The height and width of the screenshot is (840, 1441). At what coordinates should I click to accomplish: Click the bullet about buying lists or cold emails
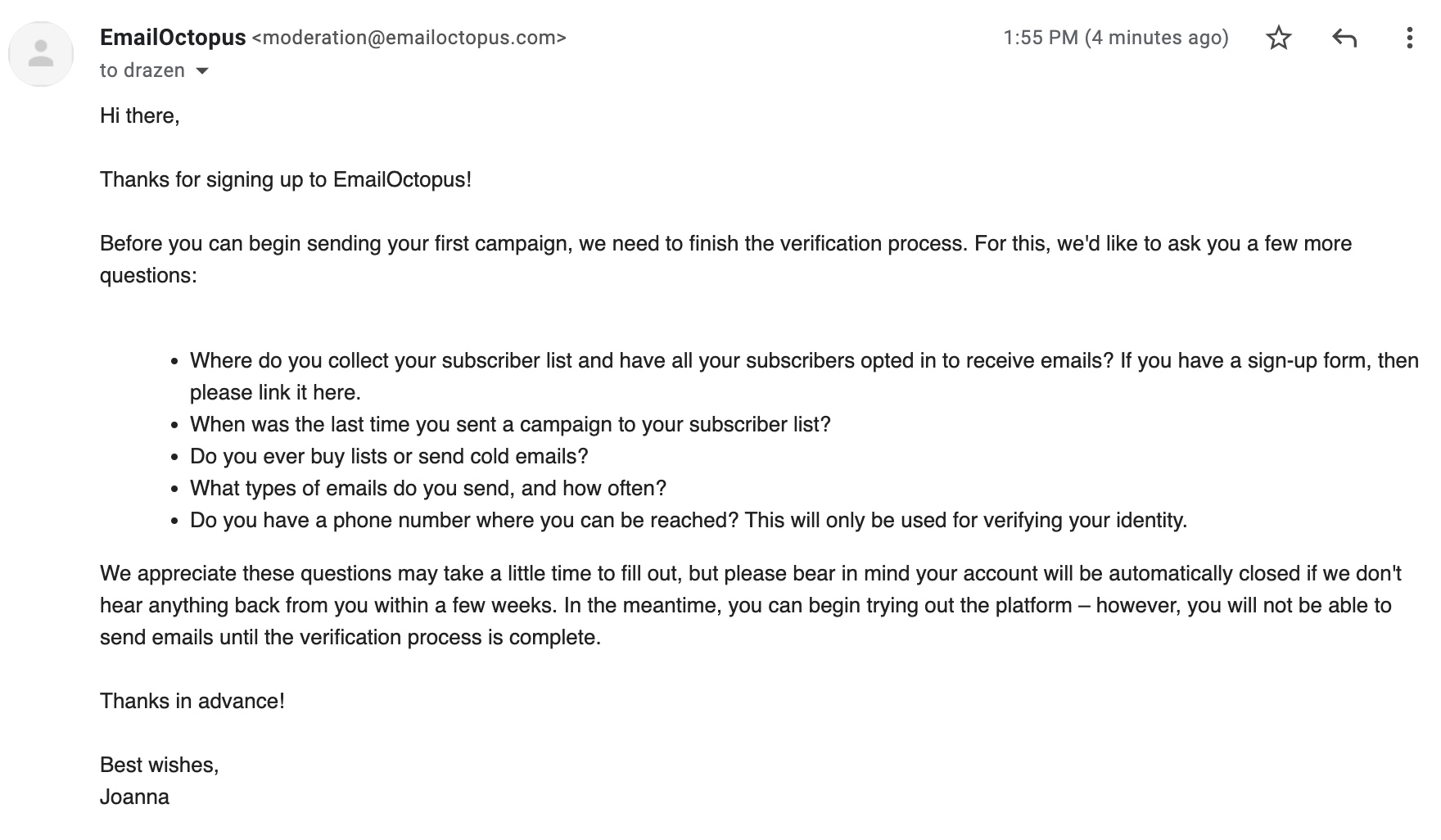389,456
